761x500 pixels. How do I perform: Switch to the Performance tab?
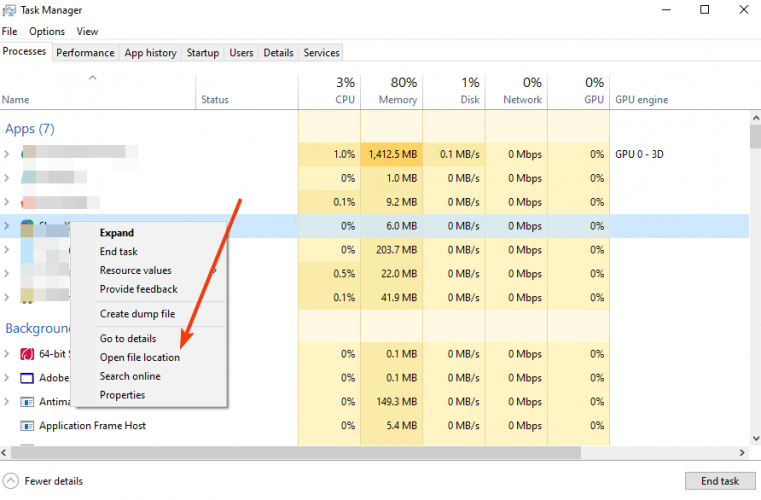tap(85, 52)
